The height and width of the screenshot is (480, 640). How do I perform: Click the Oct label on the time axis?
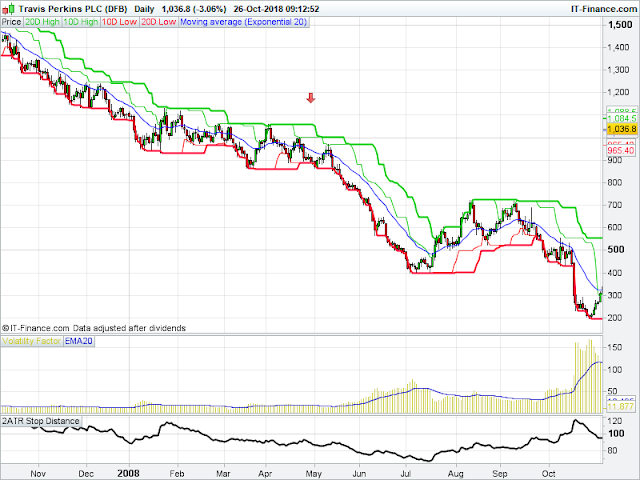(x=549, y=473)
